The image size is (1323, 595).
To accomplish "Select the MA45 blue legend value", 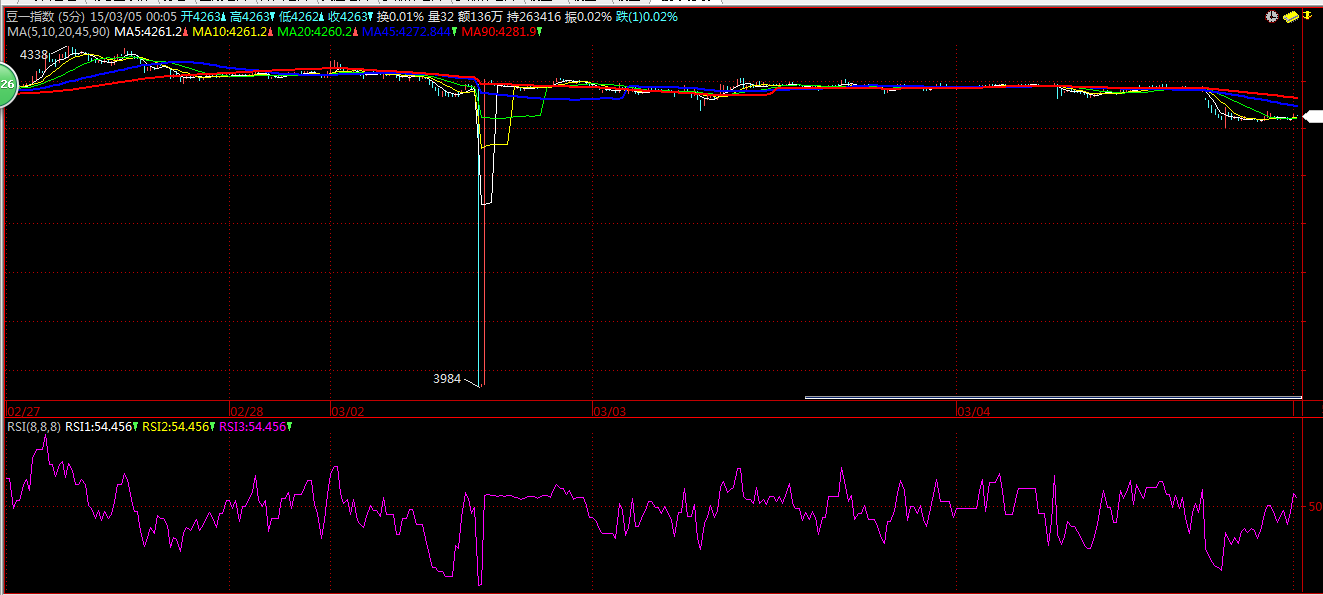I will [406, 32].
